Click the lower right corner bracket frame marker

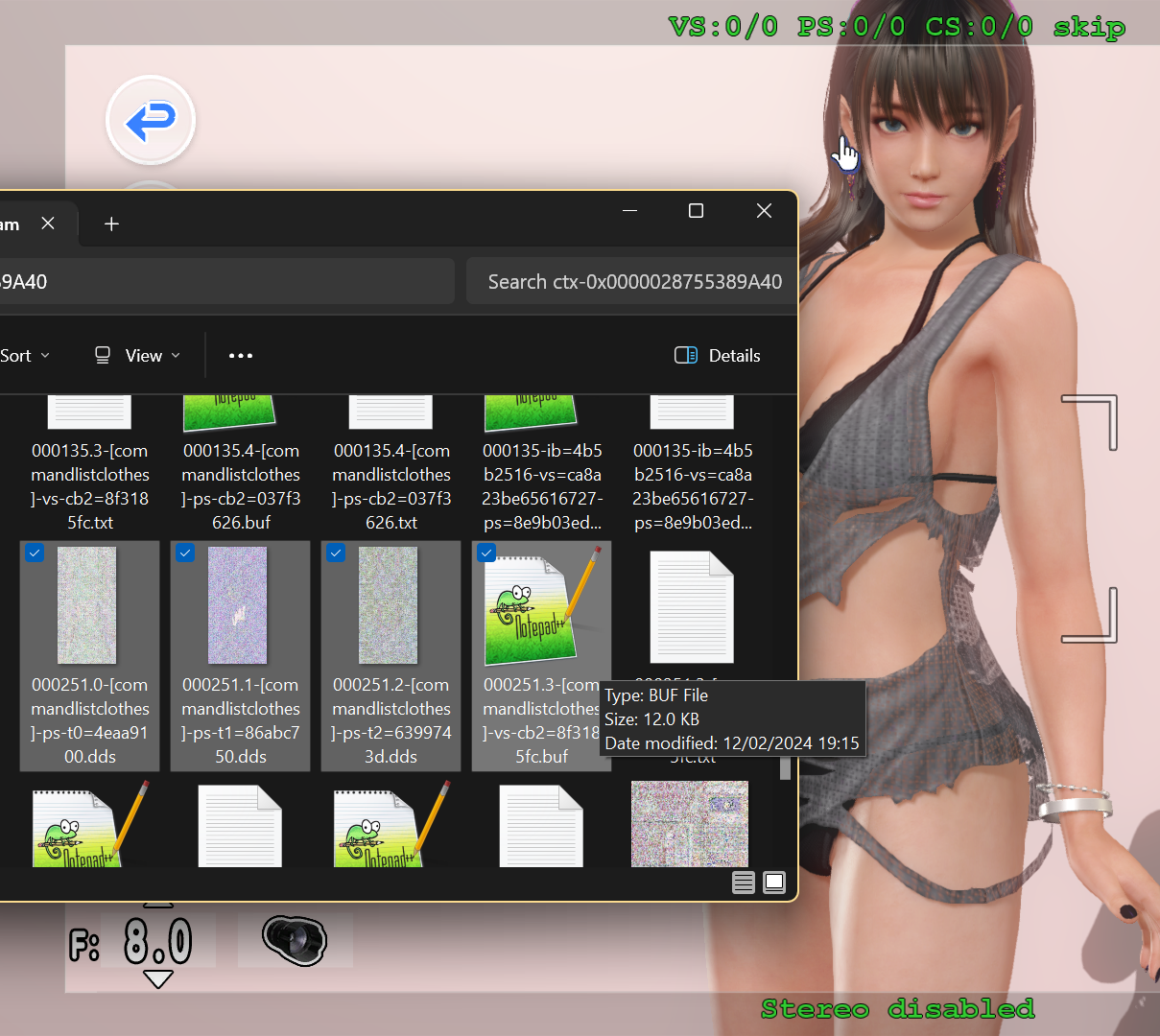coord(1090,615)
